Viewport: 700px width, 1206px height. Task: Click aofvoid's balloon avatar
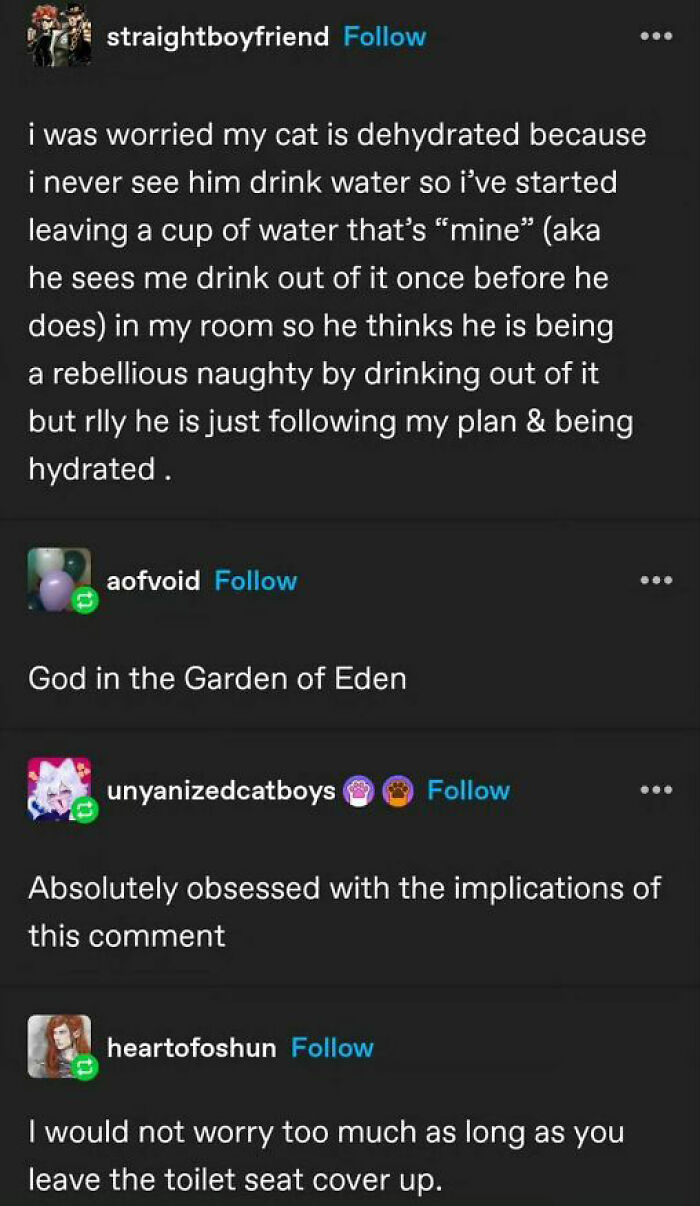pos(56,577)
